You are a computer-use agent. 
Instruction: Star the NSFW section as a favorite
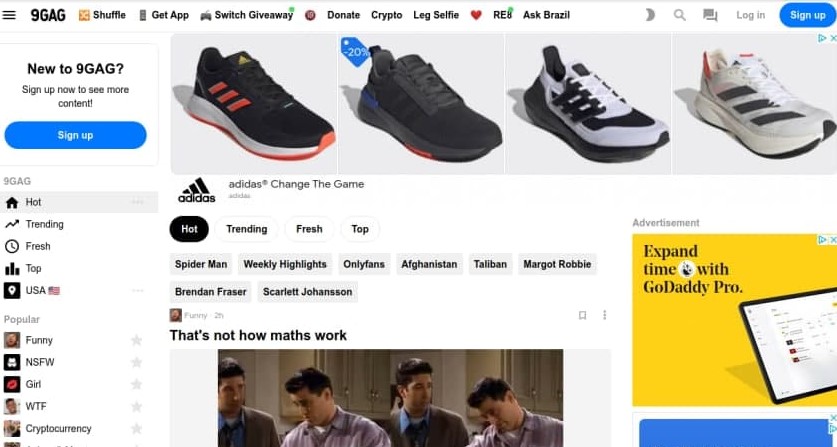[x=137, y=362]
